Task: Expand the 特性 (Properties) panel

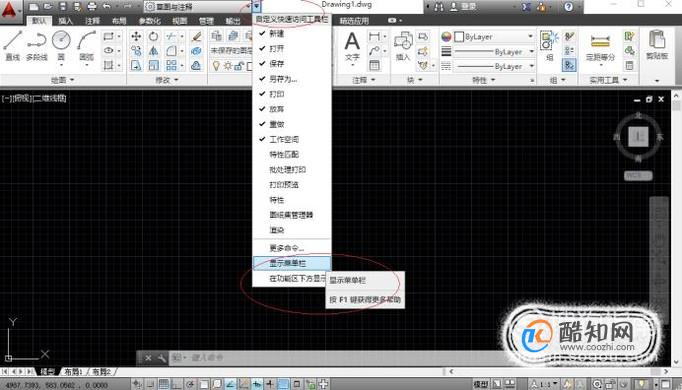Action: click(483, 80)
